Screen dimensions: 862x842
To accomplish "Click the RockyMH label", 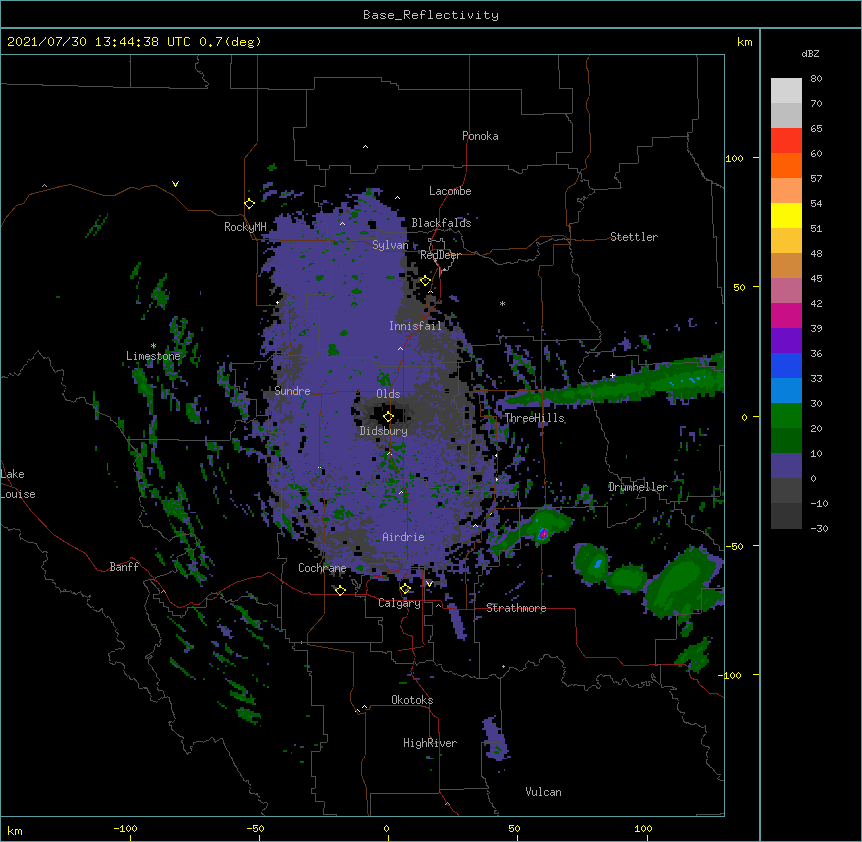I will pos(245,227).
